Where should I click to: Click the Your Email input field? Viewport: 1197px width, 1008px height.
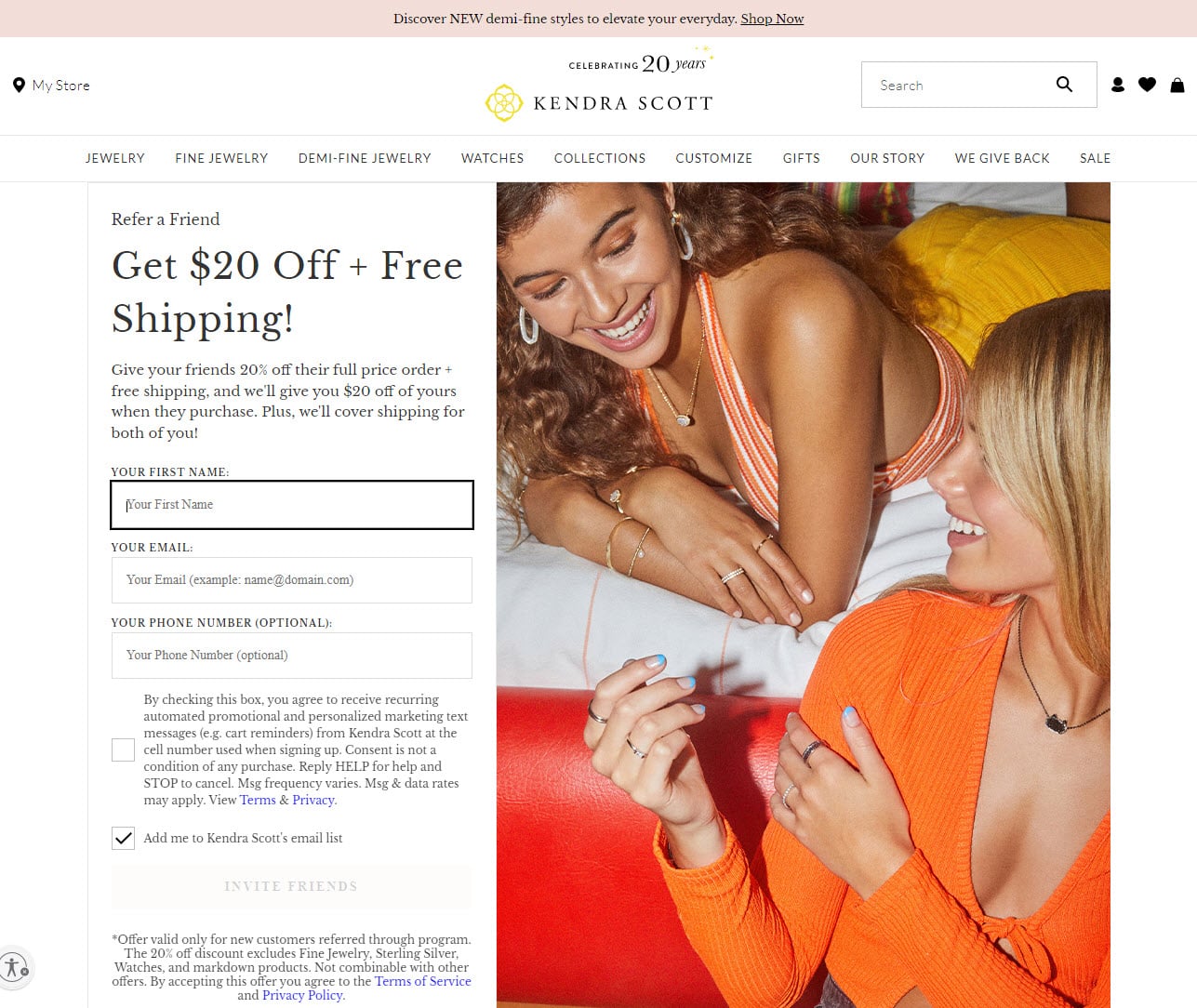coord(292,580)
